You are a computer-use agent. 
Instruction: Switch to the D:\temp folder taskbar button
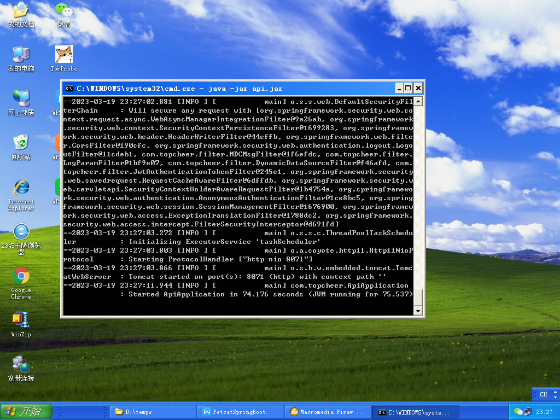coord(153,412)
